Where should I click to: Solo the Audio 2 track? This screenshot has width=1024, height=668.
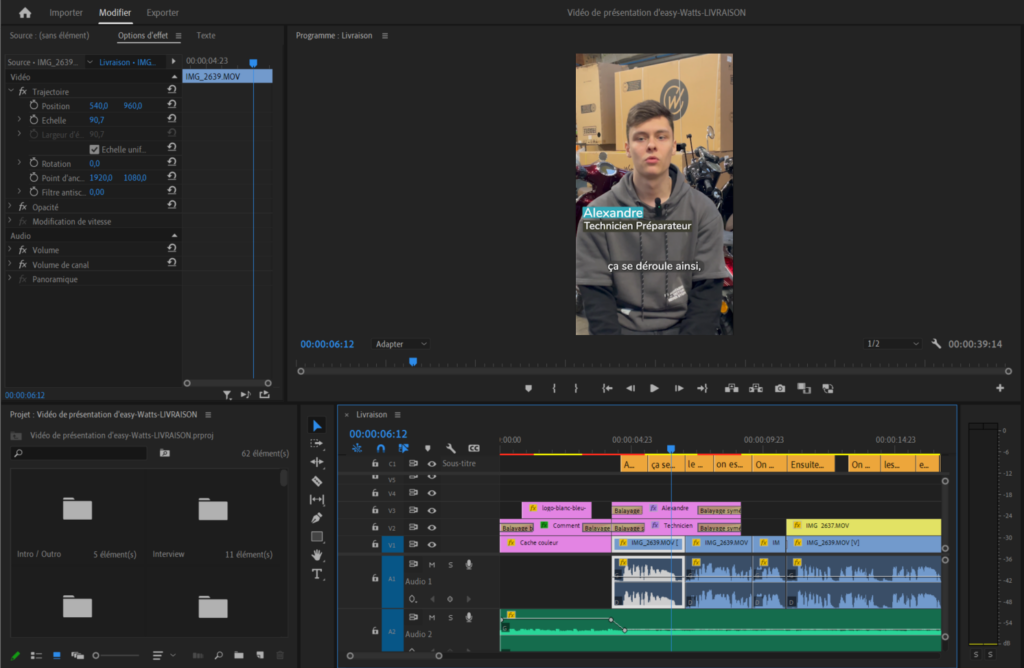click(450, 617)
